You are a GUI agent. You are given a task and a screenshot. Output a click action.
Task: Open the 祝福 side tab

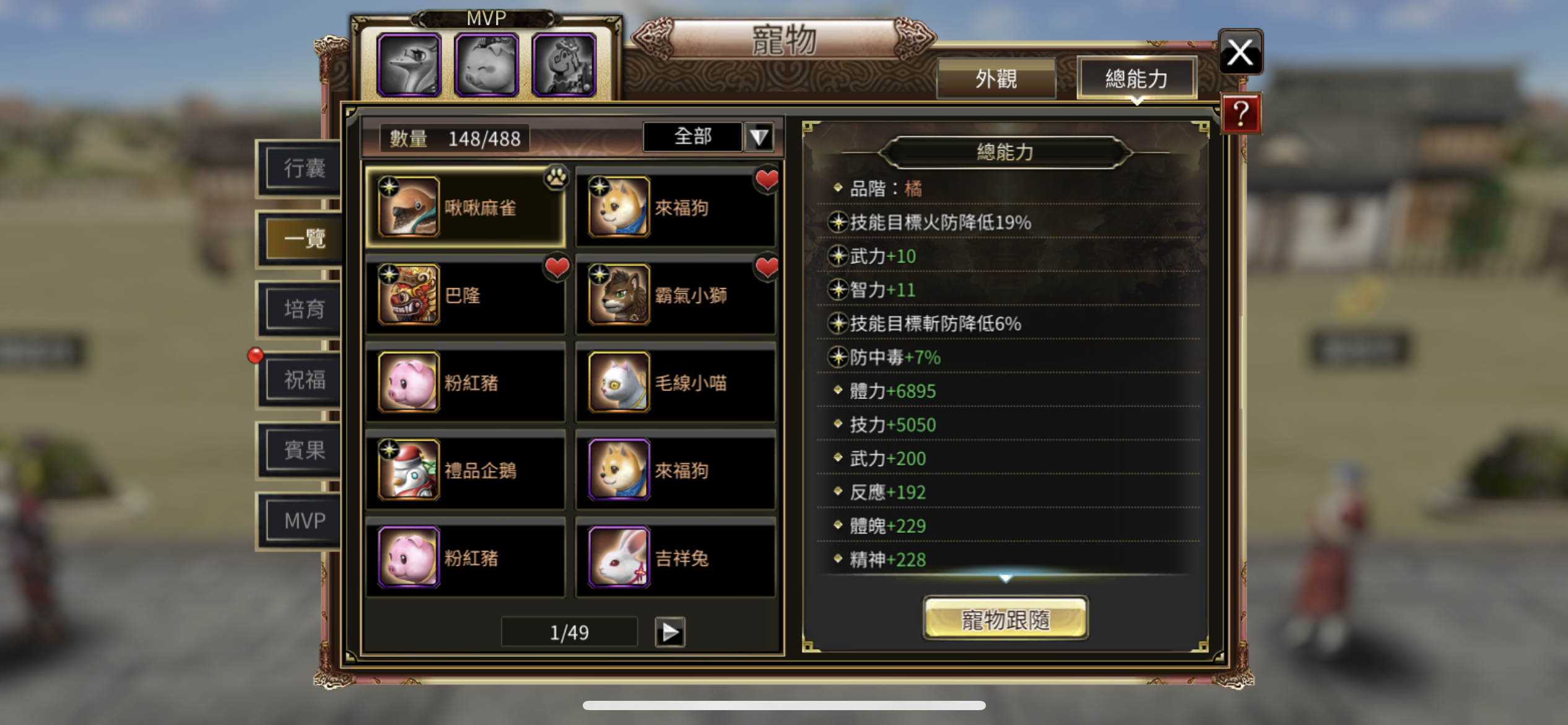tap(304, 379)
